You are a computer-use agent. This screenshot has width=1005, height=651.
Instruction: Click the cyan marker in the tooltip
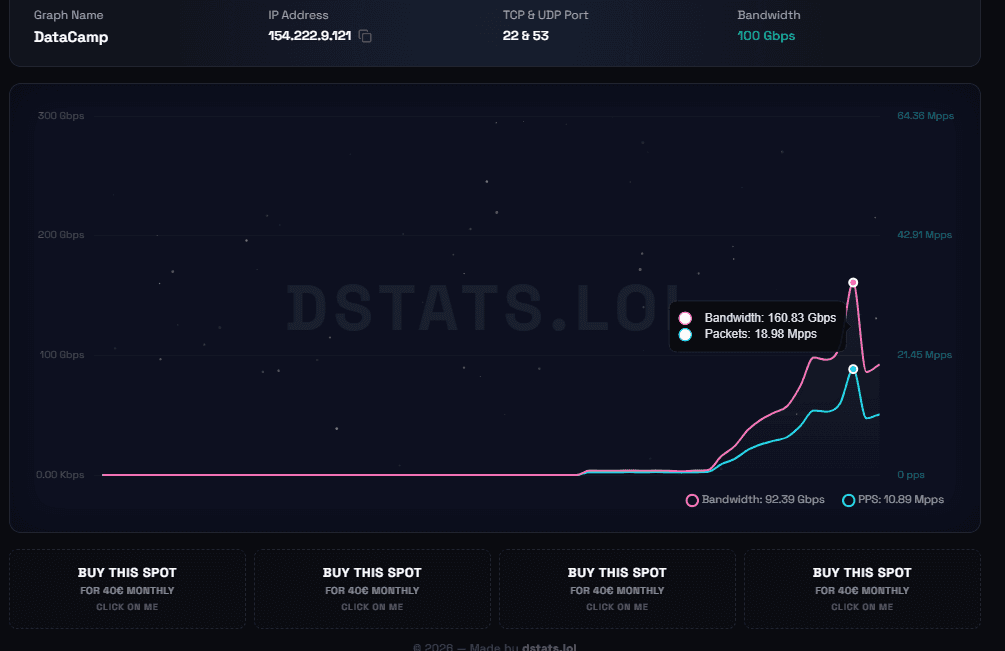click(685, 334)
